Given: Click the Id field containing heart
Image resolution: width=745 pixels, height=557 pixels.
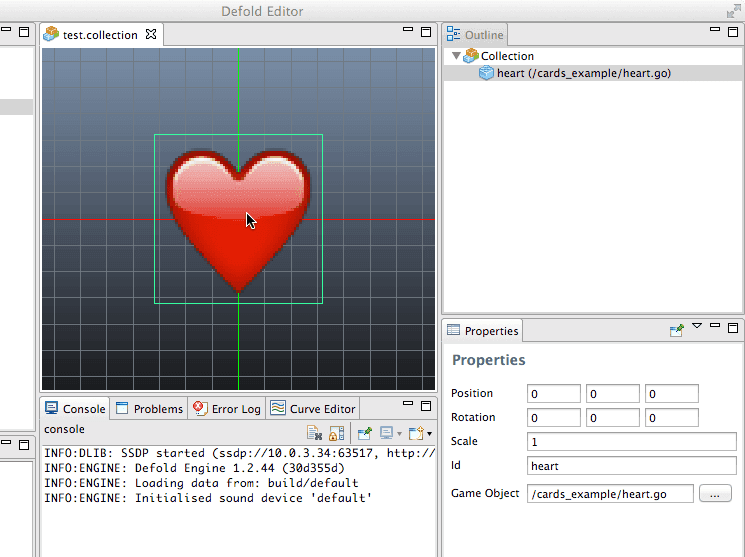Looking at the screenshot, I should tap(631, 465).
